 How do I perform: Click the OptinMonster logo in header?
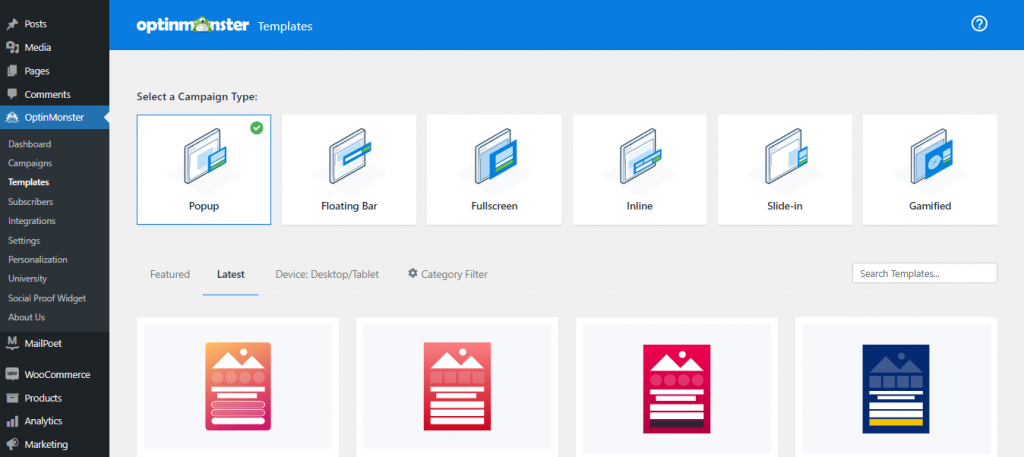[193, 25]
